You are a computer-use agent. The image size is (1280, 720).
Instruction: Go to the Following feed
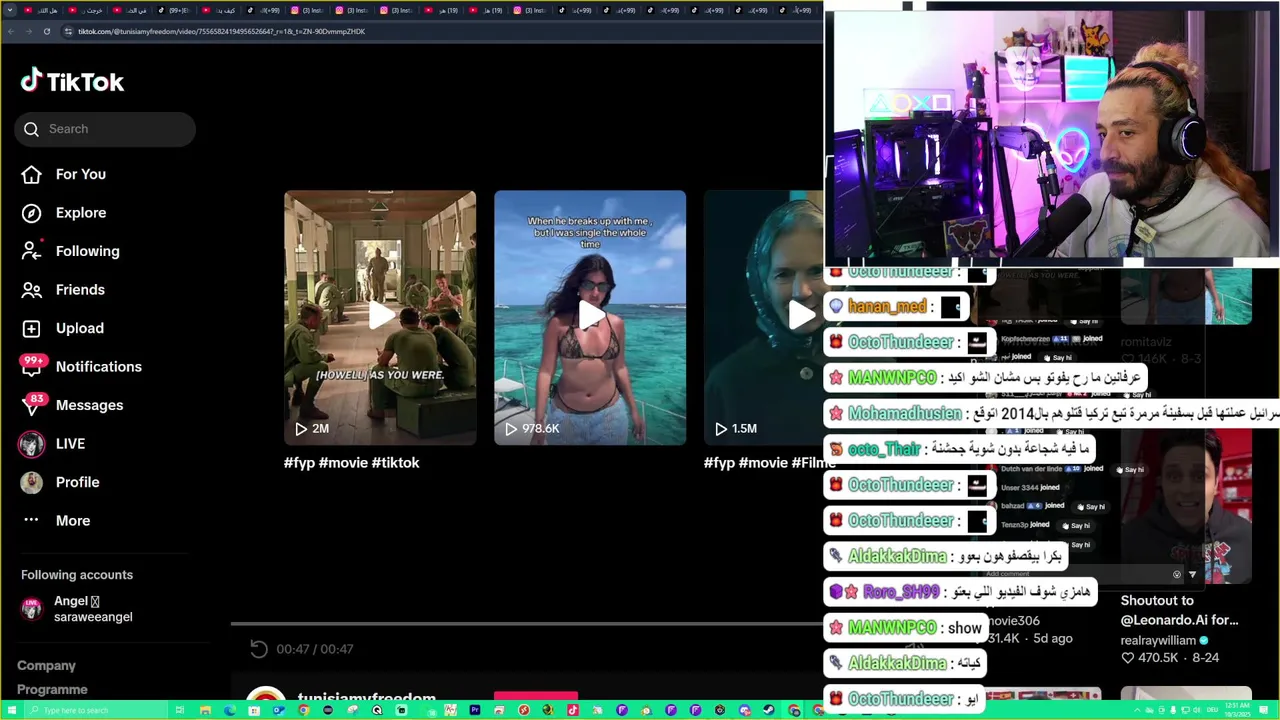tap(87, 251)
